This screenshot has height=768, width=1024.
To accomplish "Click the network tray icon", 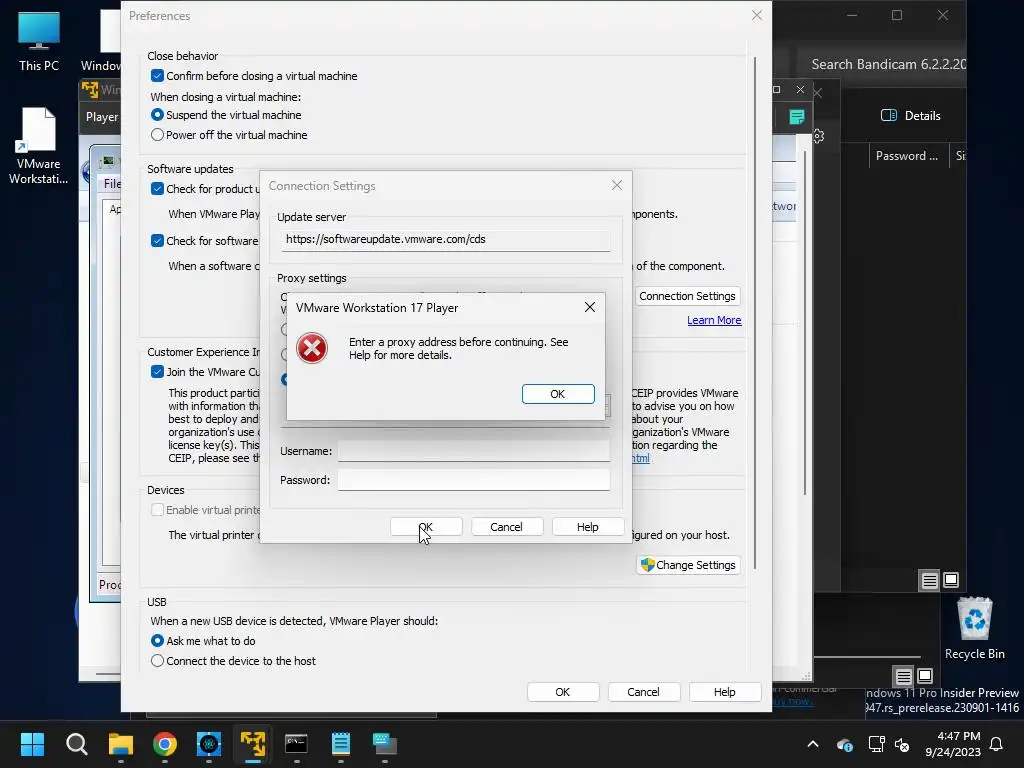I will [876, 744].
